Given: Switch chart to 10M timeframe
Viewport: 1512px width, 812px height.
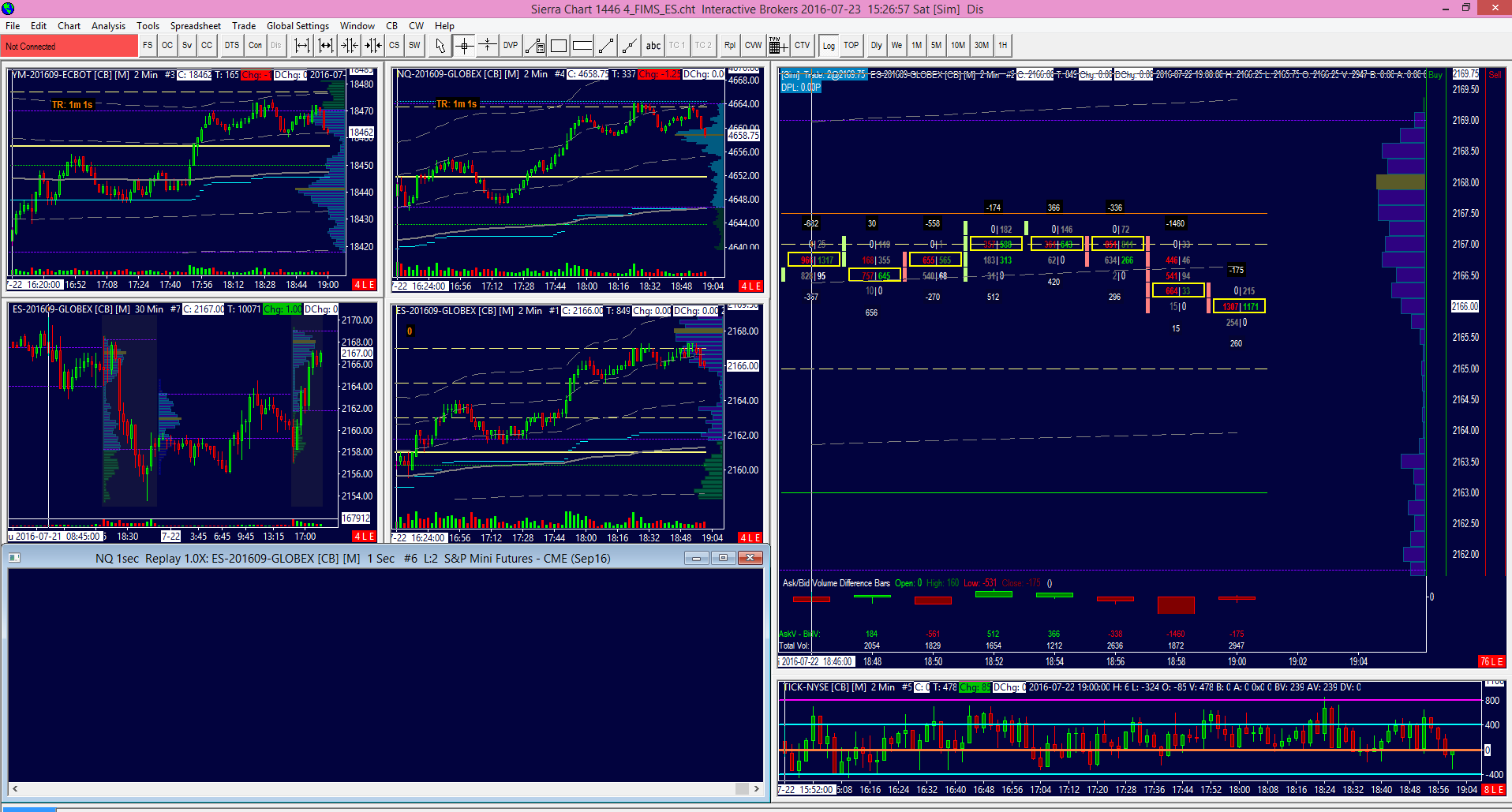Looking at the screenshot, I should [x=958, y=46].
